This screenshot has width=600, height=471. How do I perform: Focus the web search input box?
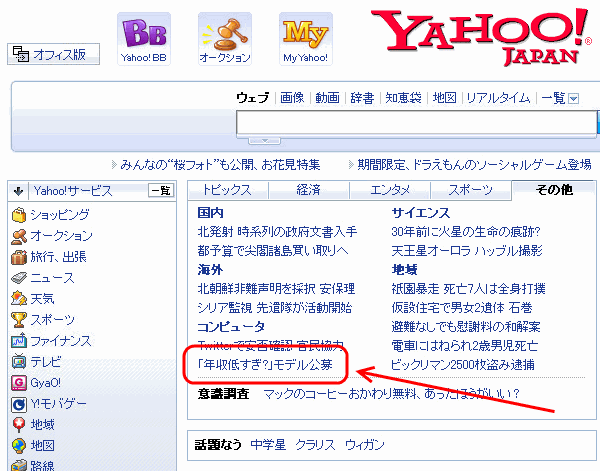click(x=416, y=122)
